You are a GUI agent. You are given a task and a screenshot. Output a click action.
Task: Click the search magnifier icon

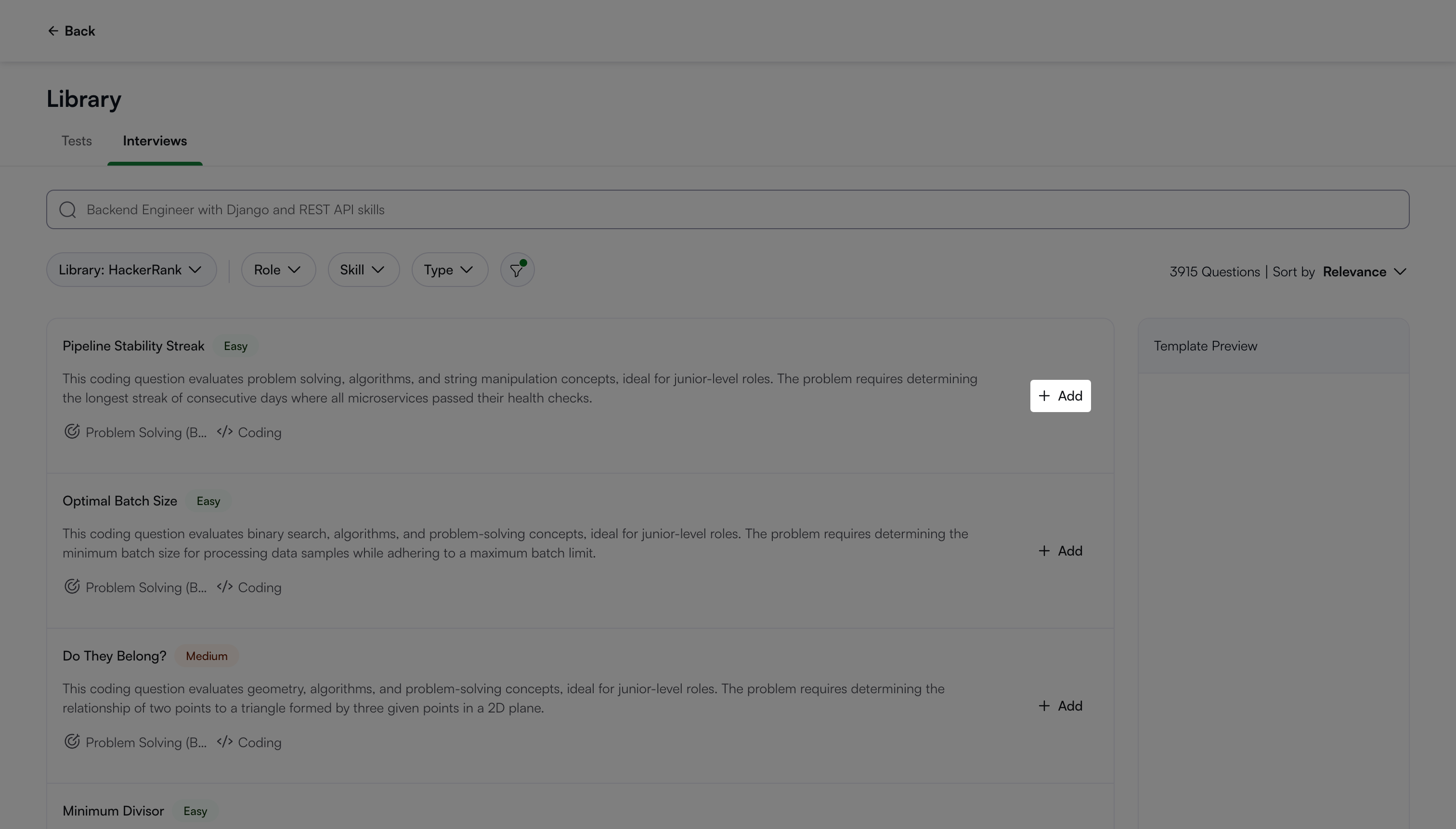point(68,209)
